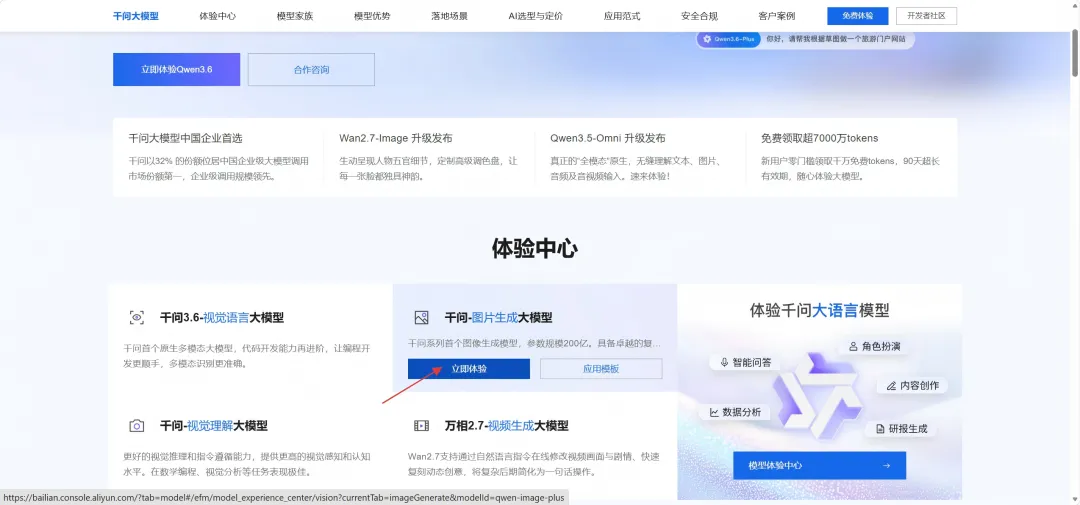The width and height of the screenshot is (1080, 505).
Task: Click description text starting 千问首个原生多模态大模型
Action: coord(247,355)
